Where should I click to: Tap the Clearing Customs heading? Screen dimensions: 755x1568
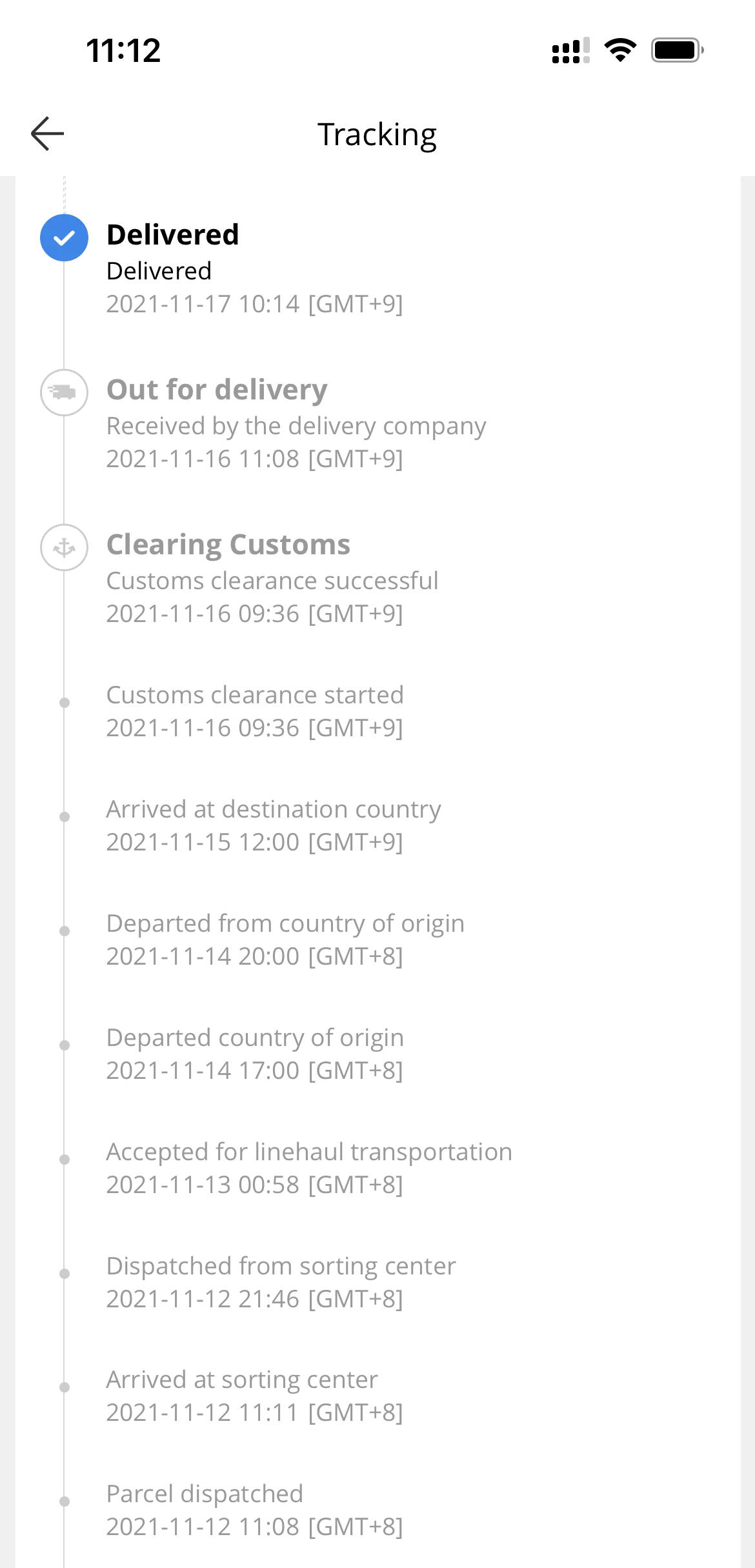228,545
